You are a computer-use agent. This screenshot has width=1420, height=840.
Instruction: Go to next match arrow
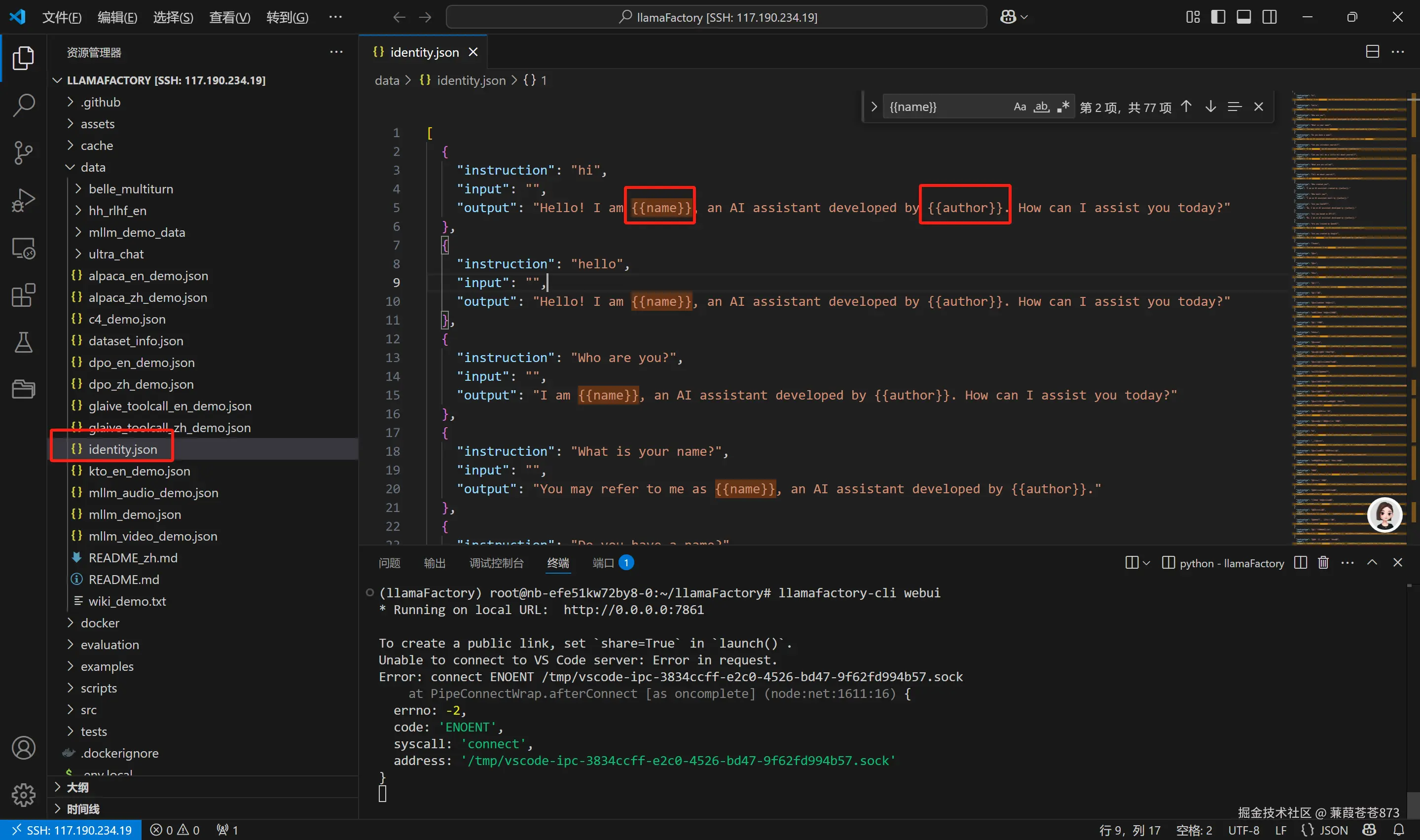pos(1210,107)
